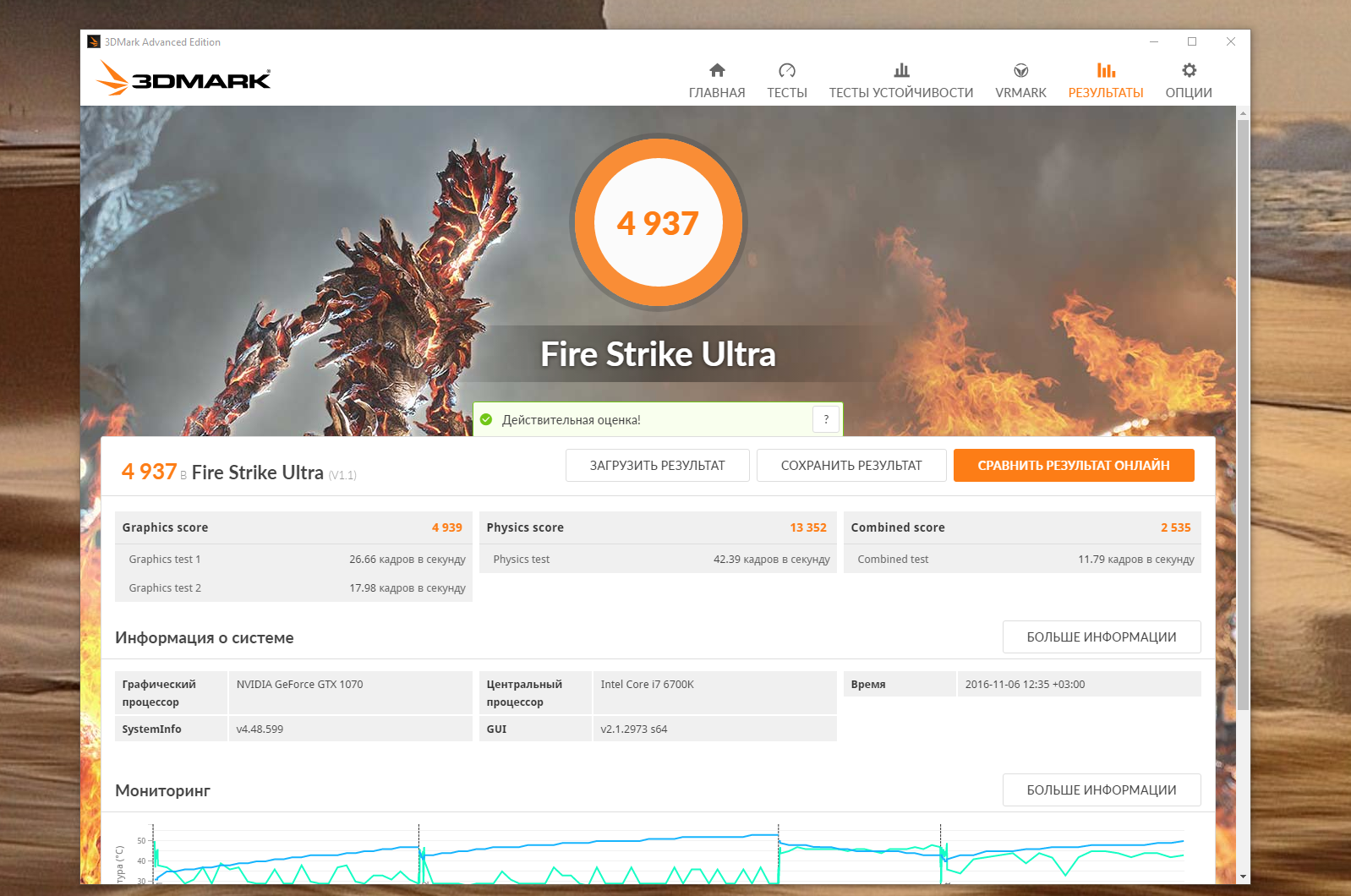Click the 3DMARK logo
This screenshot has width=1351, height=896.
(183, 78)
